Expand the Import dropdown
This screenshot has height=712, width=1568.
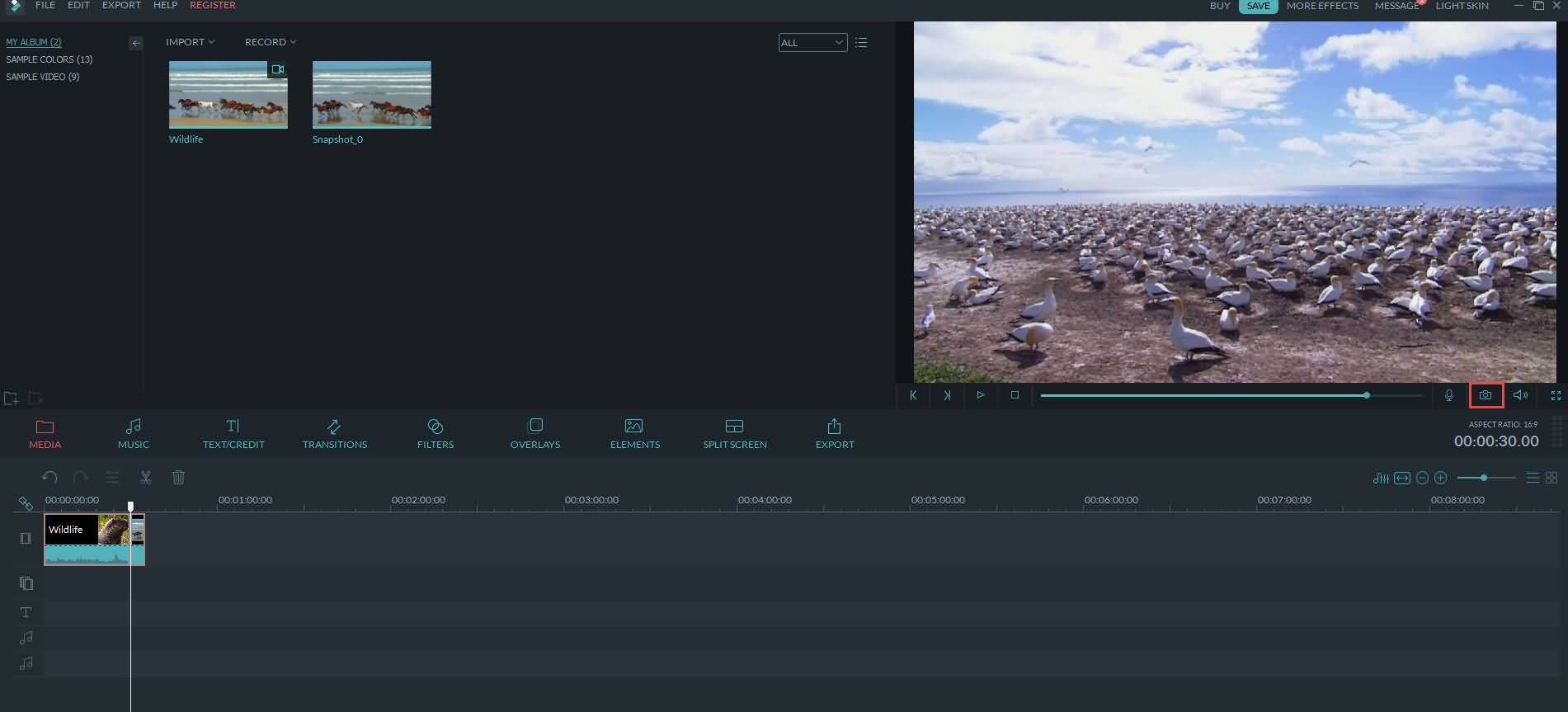[x=190, y=42]
